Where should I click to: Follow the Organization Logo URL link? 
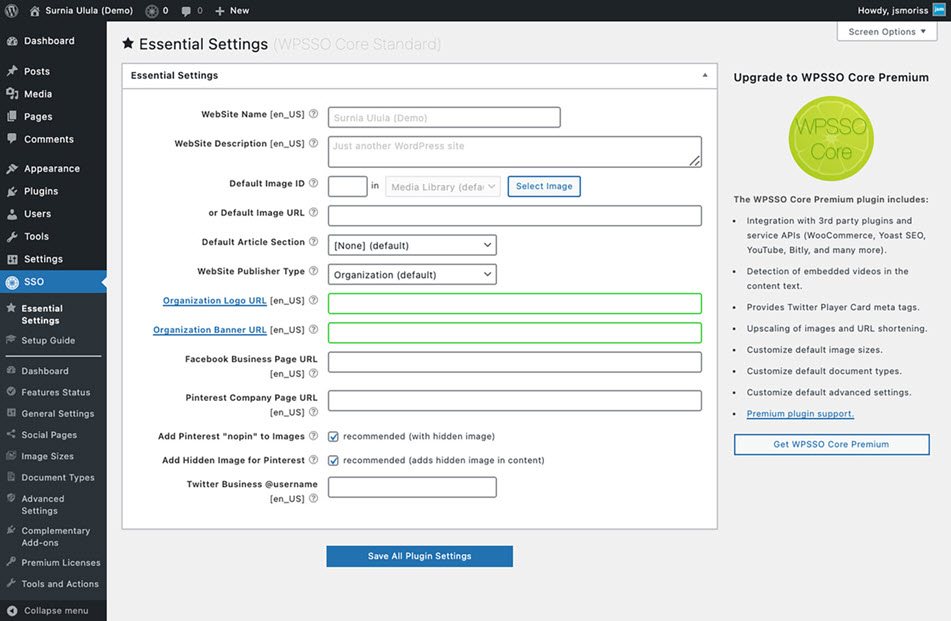215,300
